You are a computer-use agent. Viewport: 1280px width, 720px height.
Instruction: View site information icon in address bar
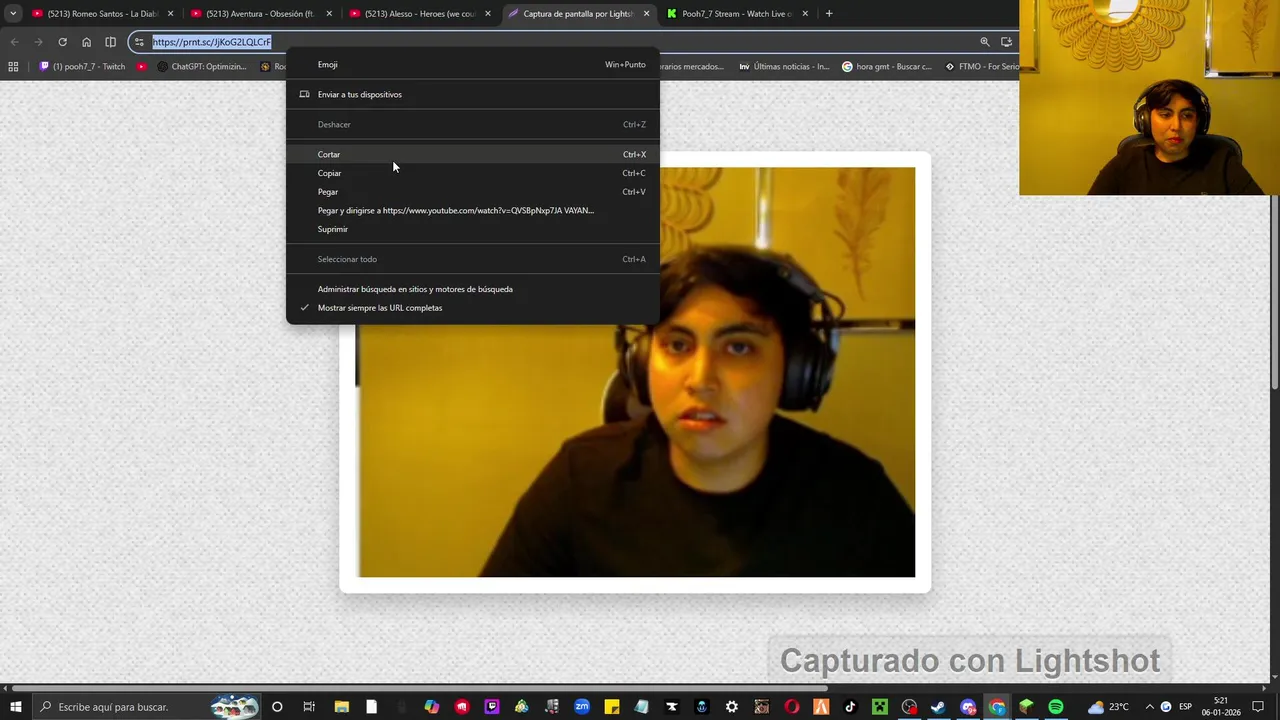pos(139,42)
